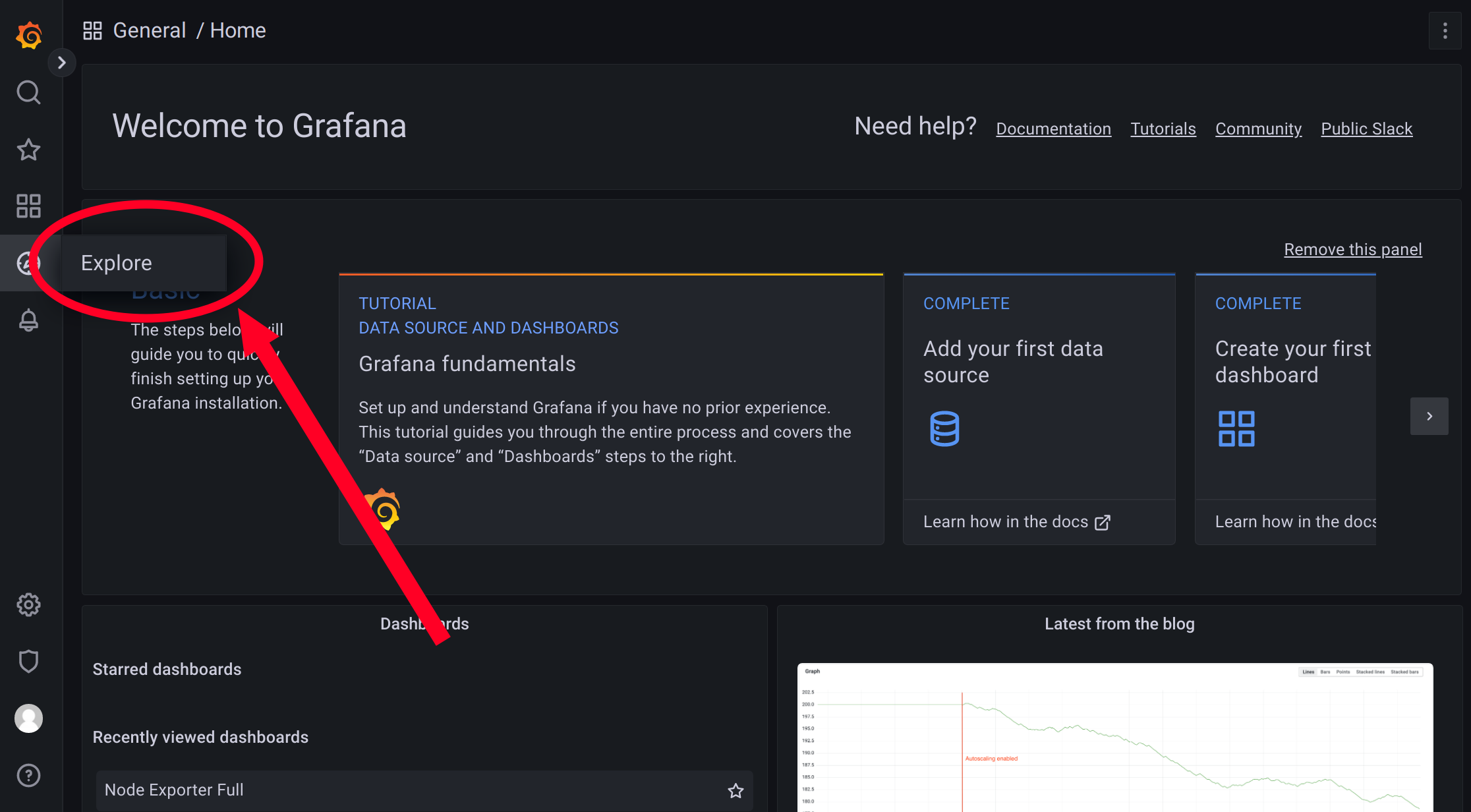Click the Home breadcrumb title

pyautogui.click(x=238, y=30)
